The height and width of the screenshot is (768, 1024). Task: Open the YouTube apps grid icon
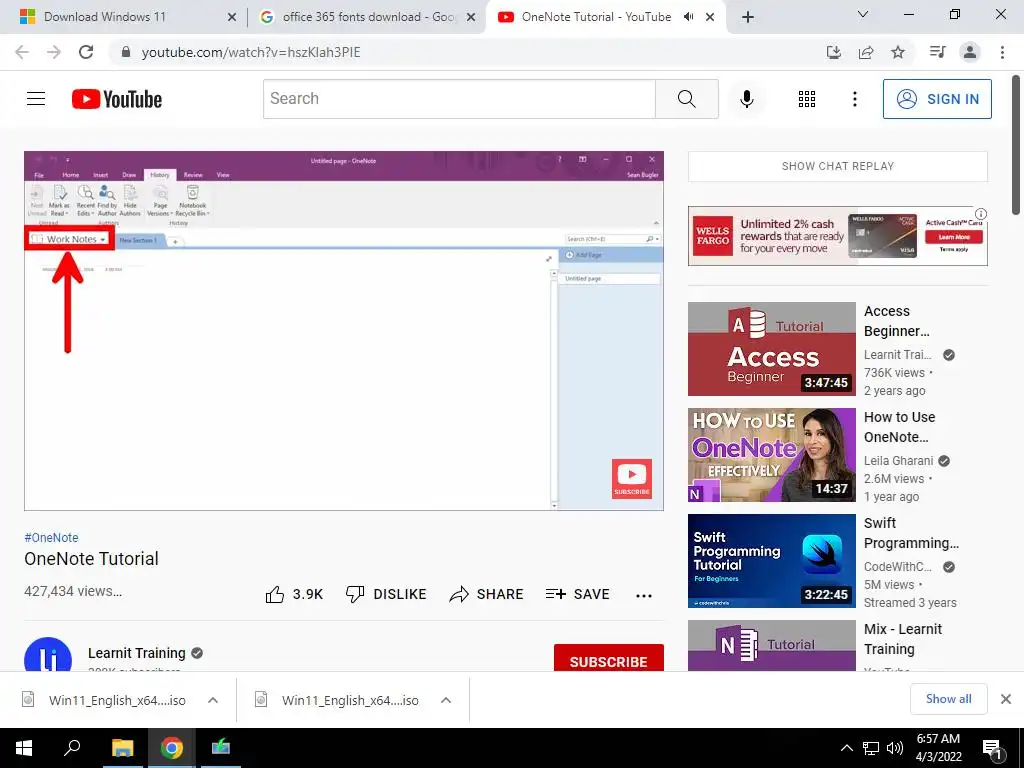click(807, 99)
